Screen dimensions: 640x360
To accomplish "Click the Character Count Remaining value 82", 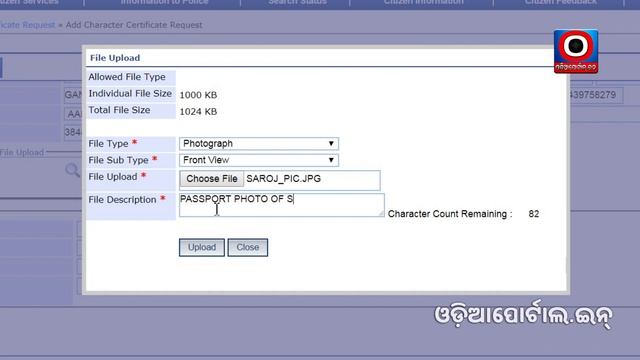I will 533,214.
